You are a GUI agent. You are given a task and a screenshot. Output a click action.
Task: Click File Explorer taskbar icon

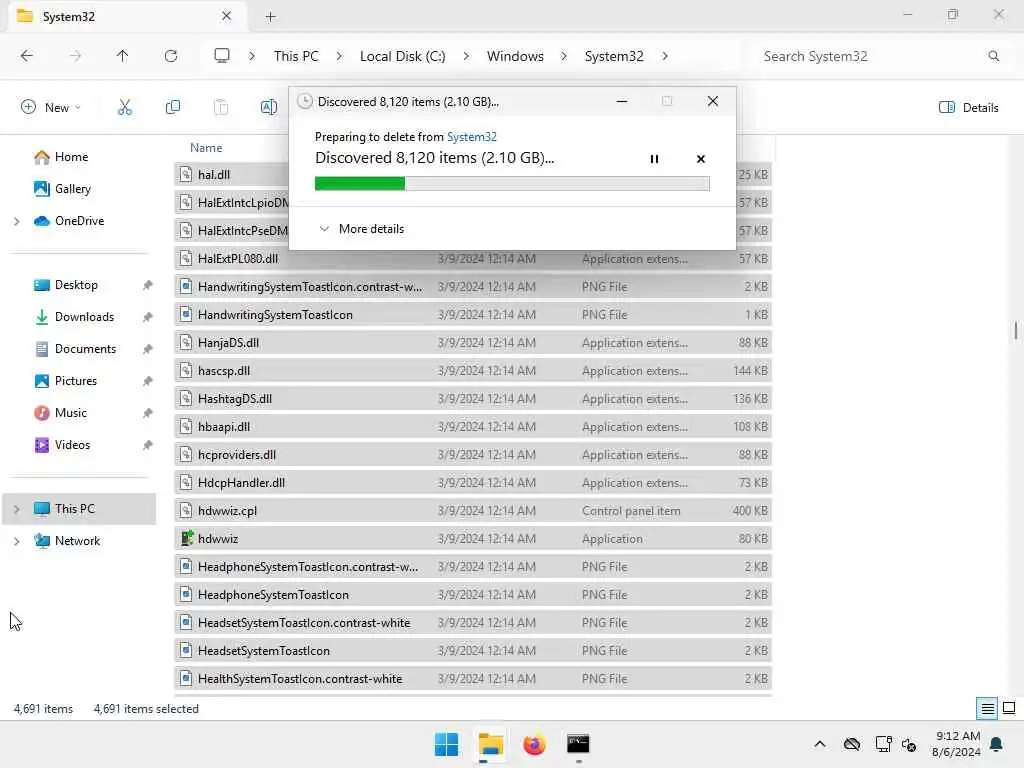pyautogui.click(x=490, y=744)
